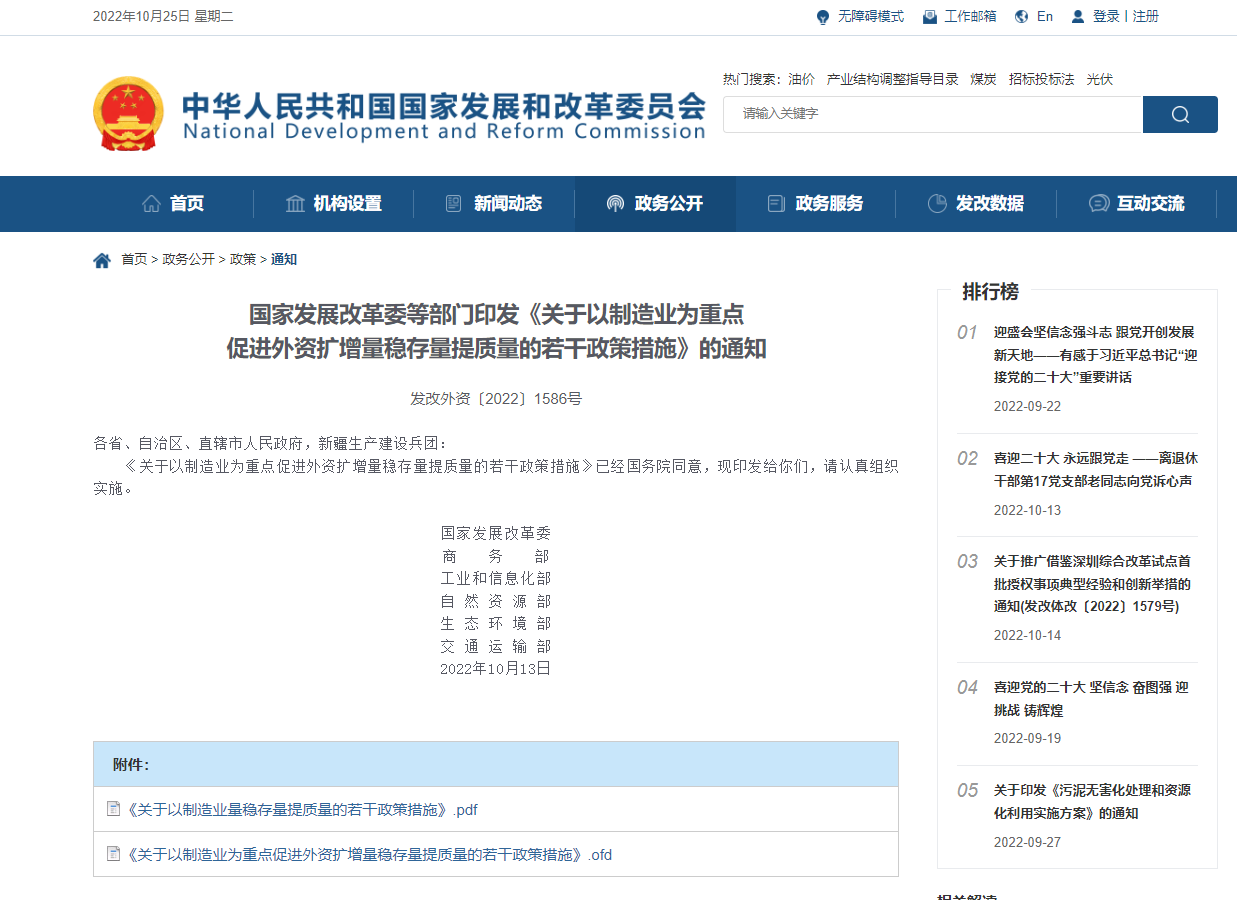
Task: Switch to the 首页 navigation tab
Action: [185, 203]
